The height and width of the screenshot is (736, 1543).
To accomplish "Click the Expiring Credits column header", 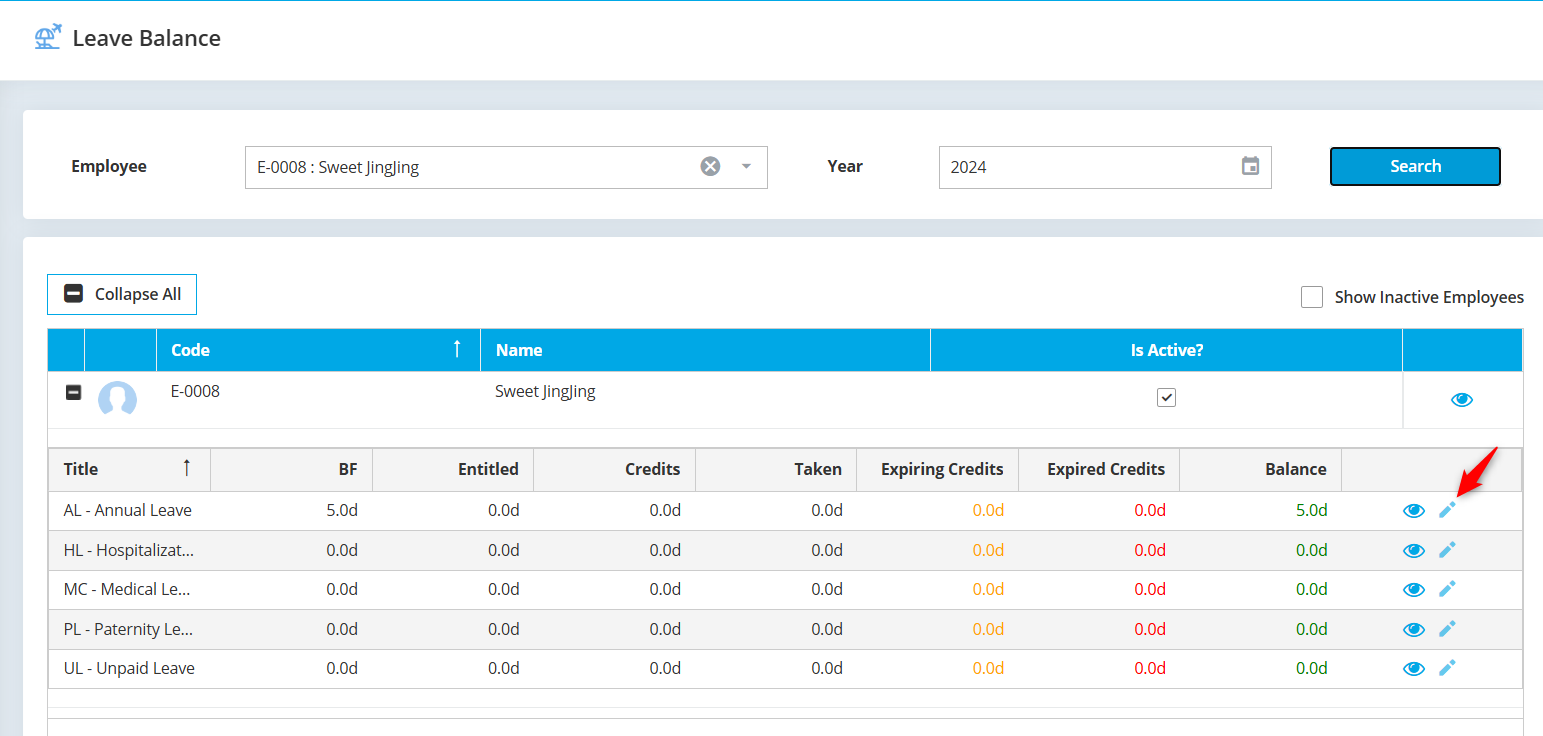I will point(938,469).
